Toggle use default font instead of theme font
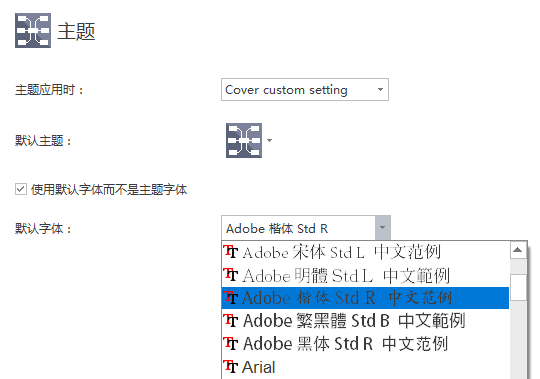This screenshot has height=379, width=540. coord(21,189)
